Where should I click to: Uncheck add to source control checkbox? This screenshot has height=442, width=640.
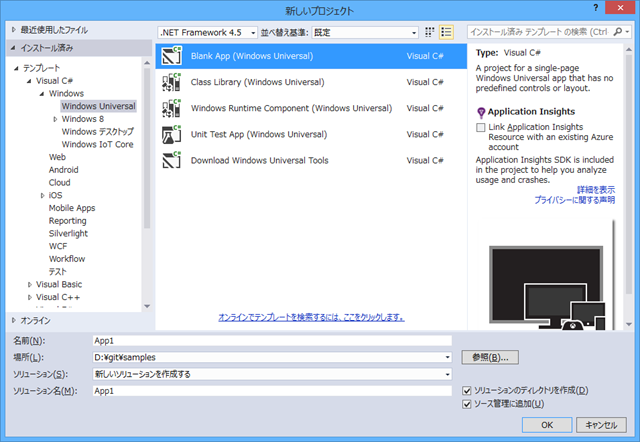click(467, 404)
